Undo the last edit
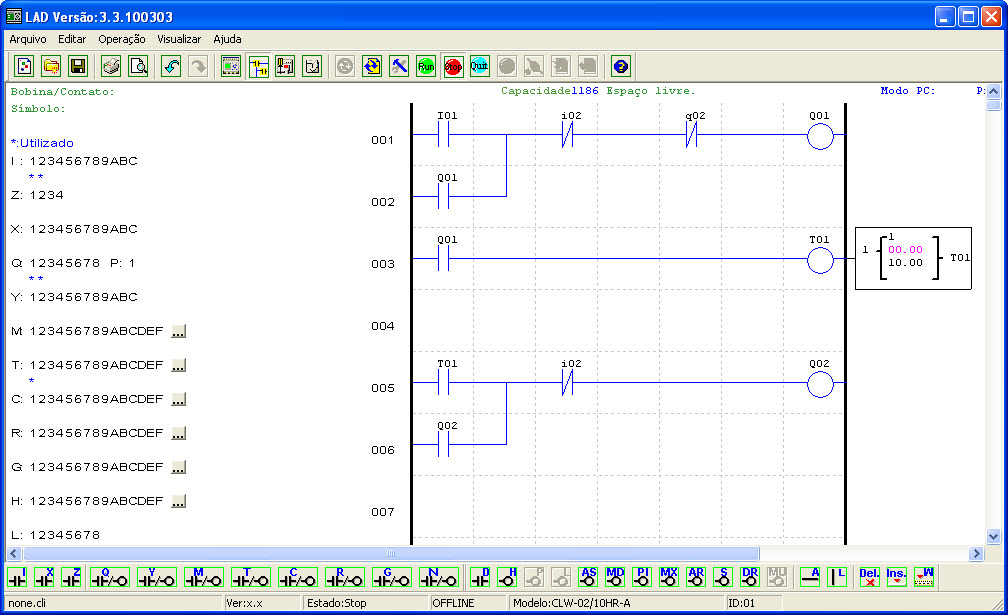 point(171,66)
